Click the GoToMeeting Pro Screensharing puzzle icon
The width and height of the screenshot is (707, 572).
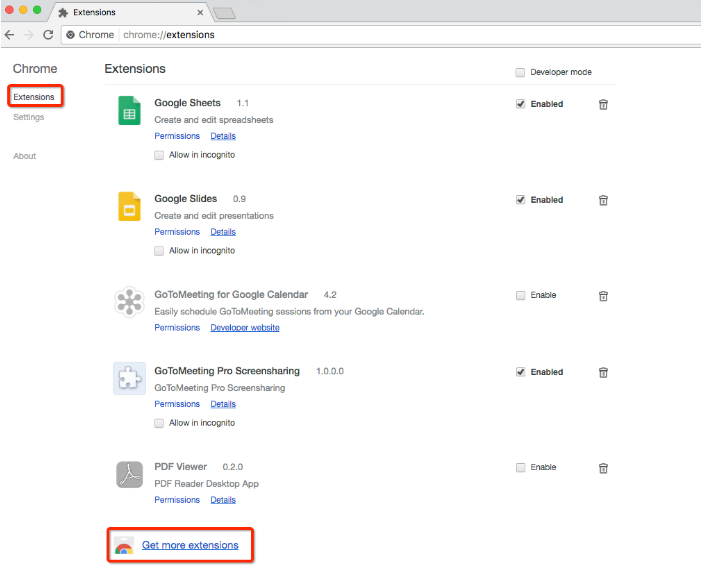pos(129,378)
